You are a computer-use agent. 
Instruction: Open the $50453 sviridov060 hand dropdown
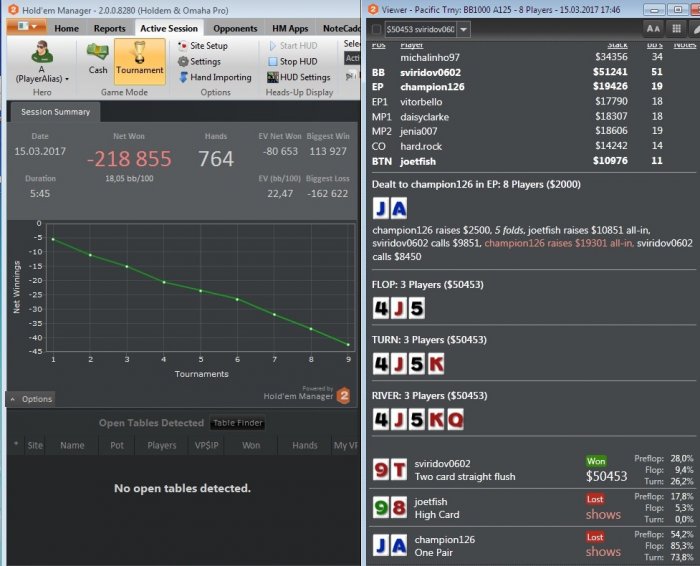pyautogui.click(x=464, y=29)
